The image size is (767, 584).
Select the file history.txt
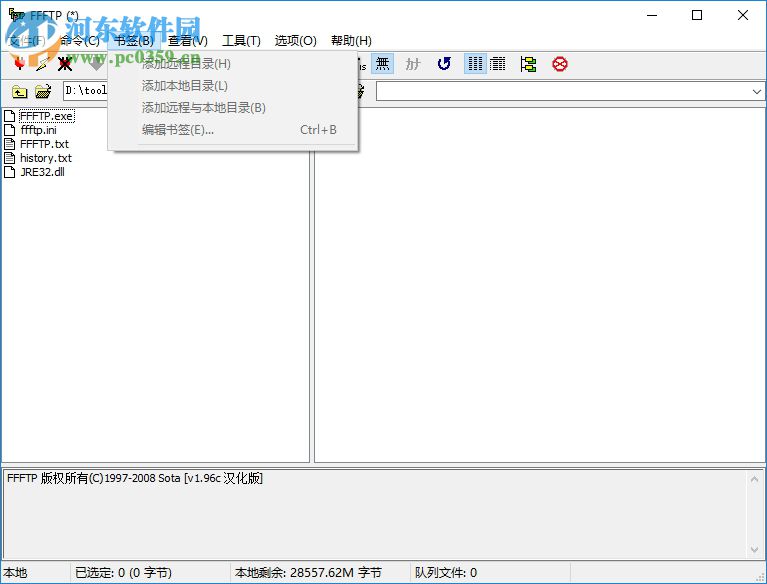[46, 158]
